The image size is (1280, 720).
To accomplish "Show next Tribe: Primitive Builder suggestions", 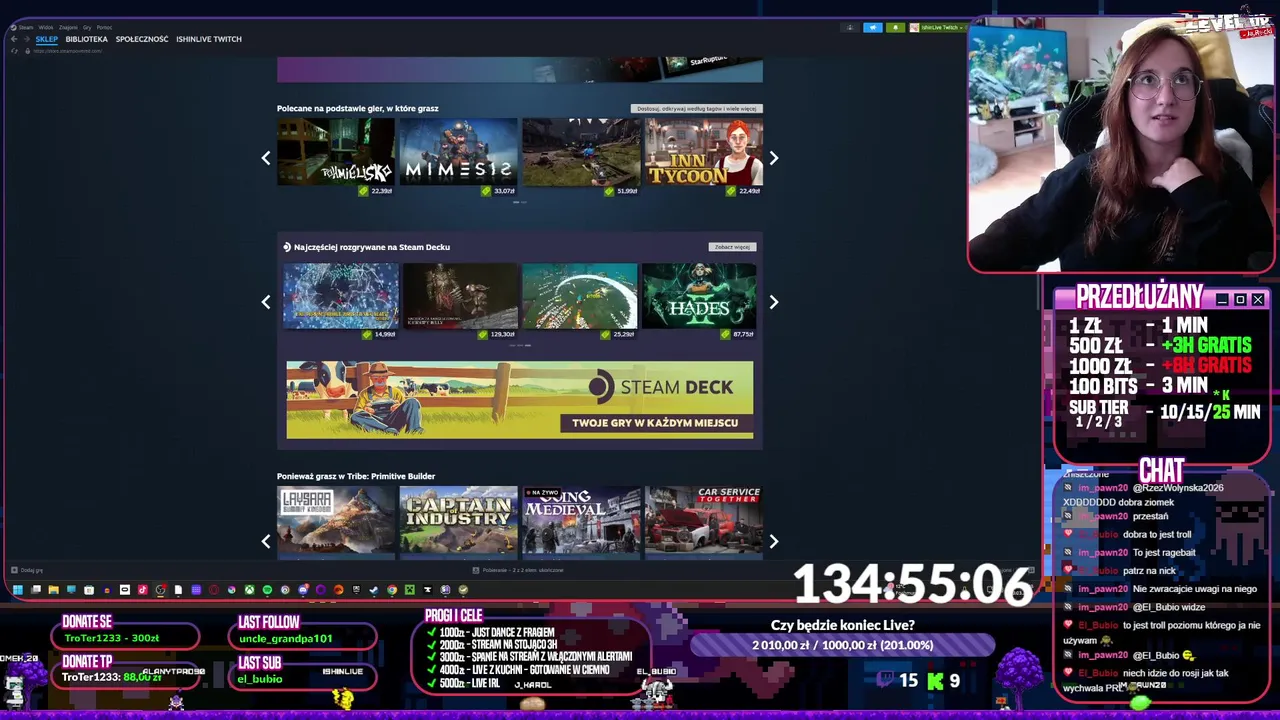I will 773,541.
